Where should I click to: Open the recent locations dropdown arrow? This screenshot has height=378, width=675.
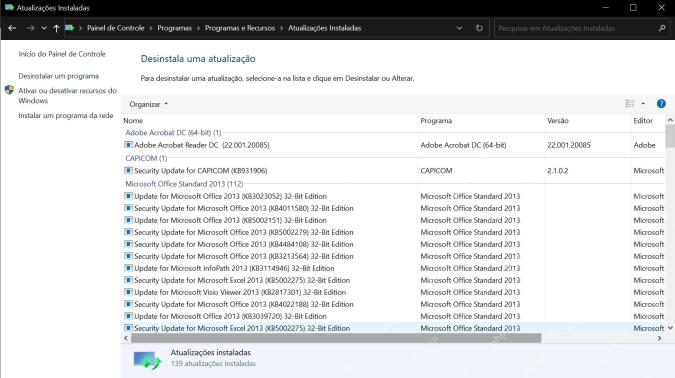44,28
